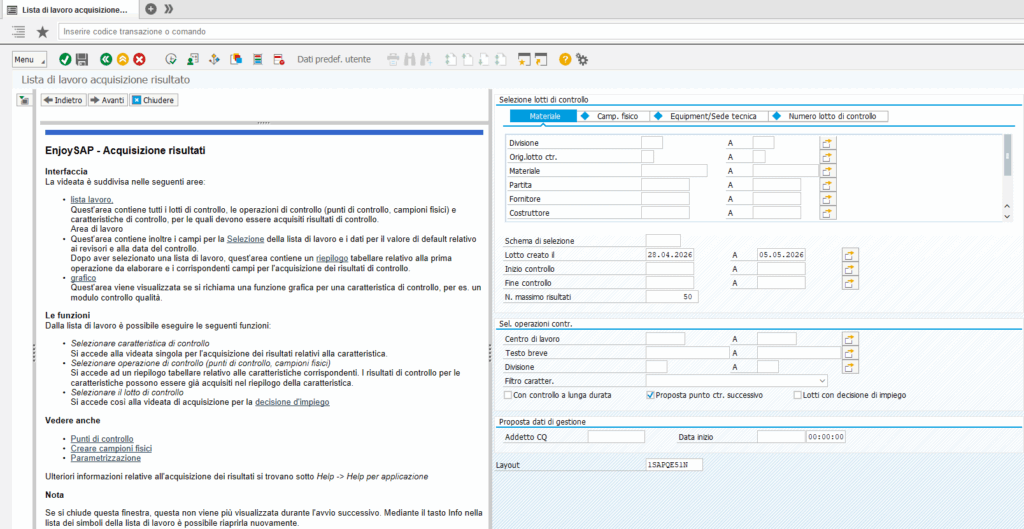Open the lista lavoro link
This screenshot has height=529, width=1024.
pos(92,199)
